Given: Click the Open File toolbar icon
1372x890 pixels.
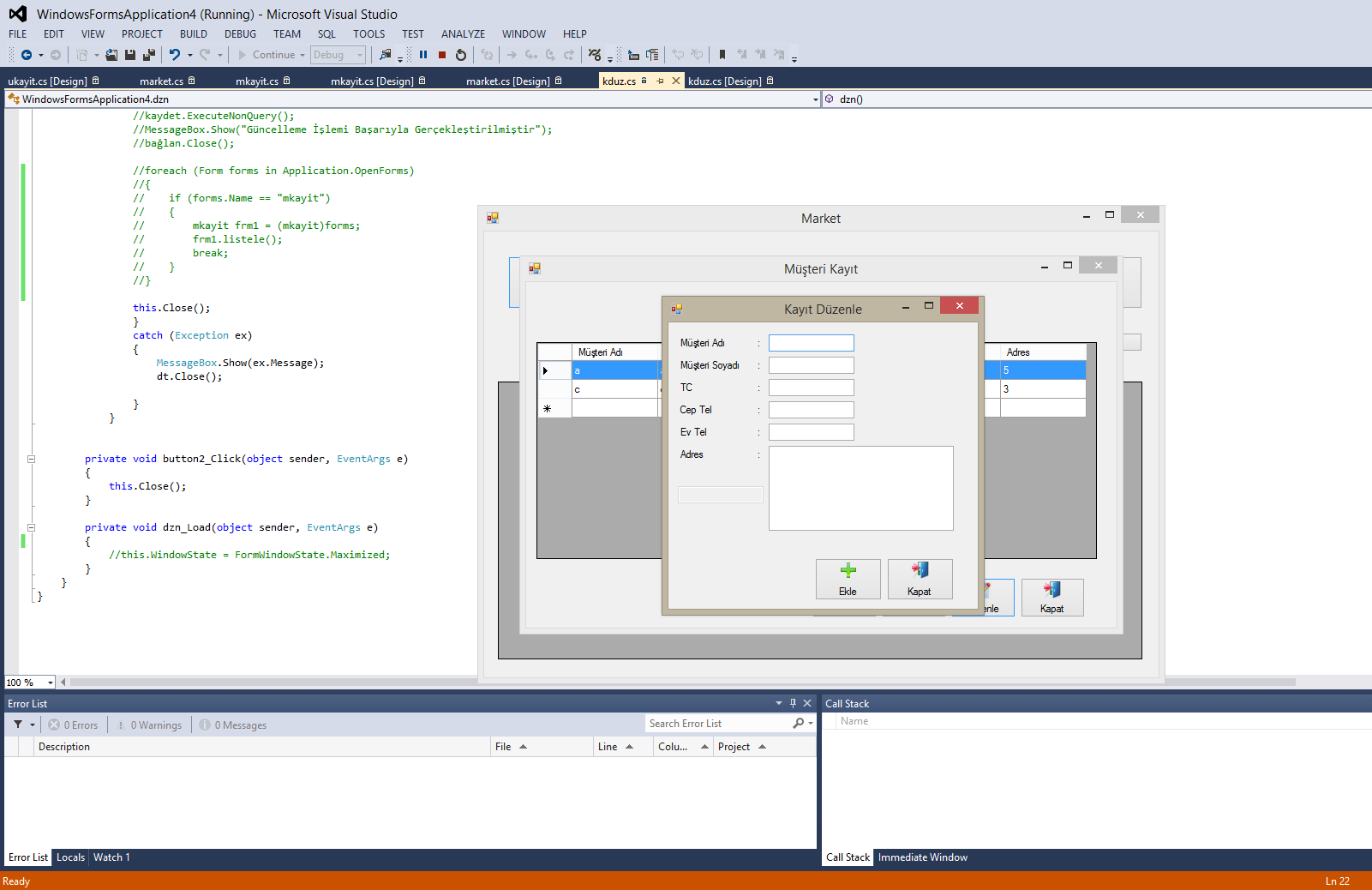Looking at the screenshot, I should (x=111, y=55).
